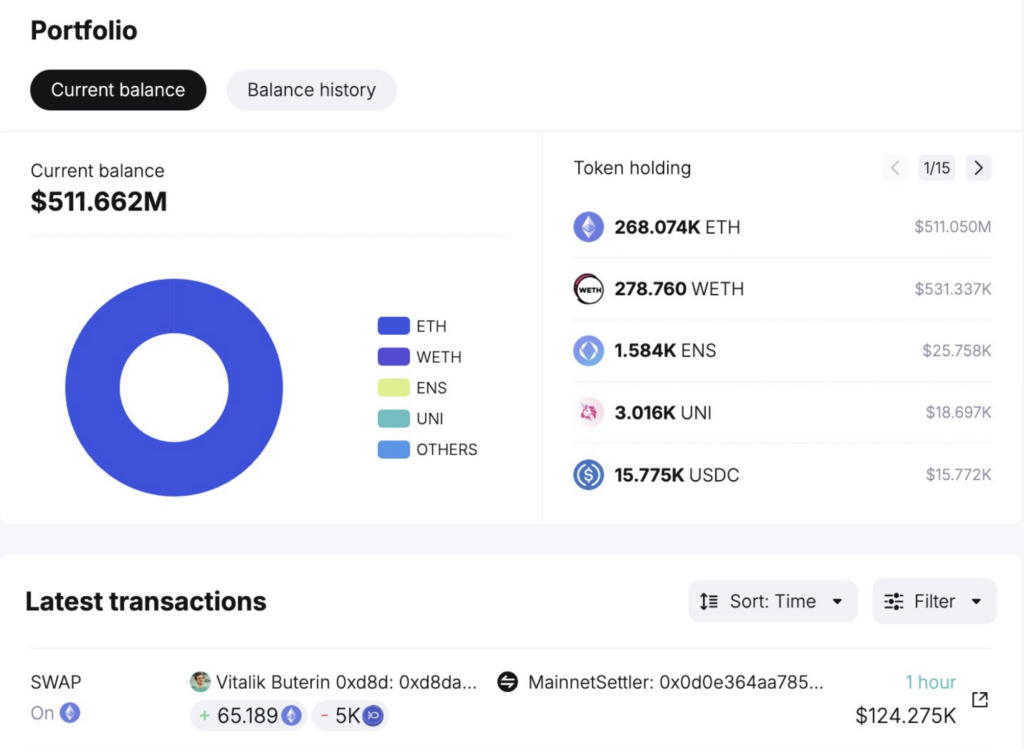
Task: Click the WETH legend color swatch
Action: [x=394, y=357]
